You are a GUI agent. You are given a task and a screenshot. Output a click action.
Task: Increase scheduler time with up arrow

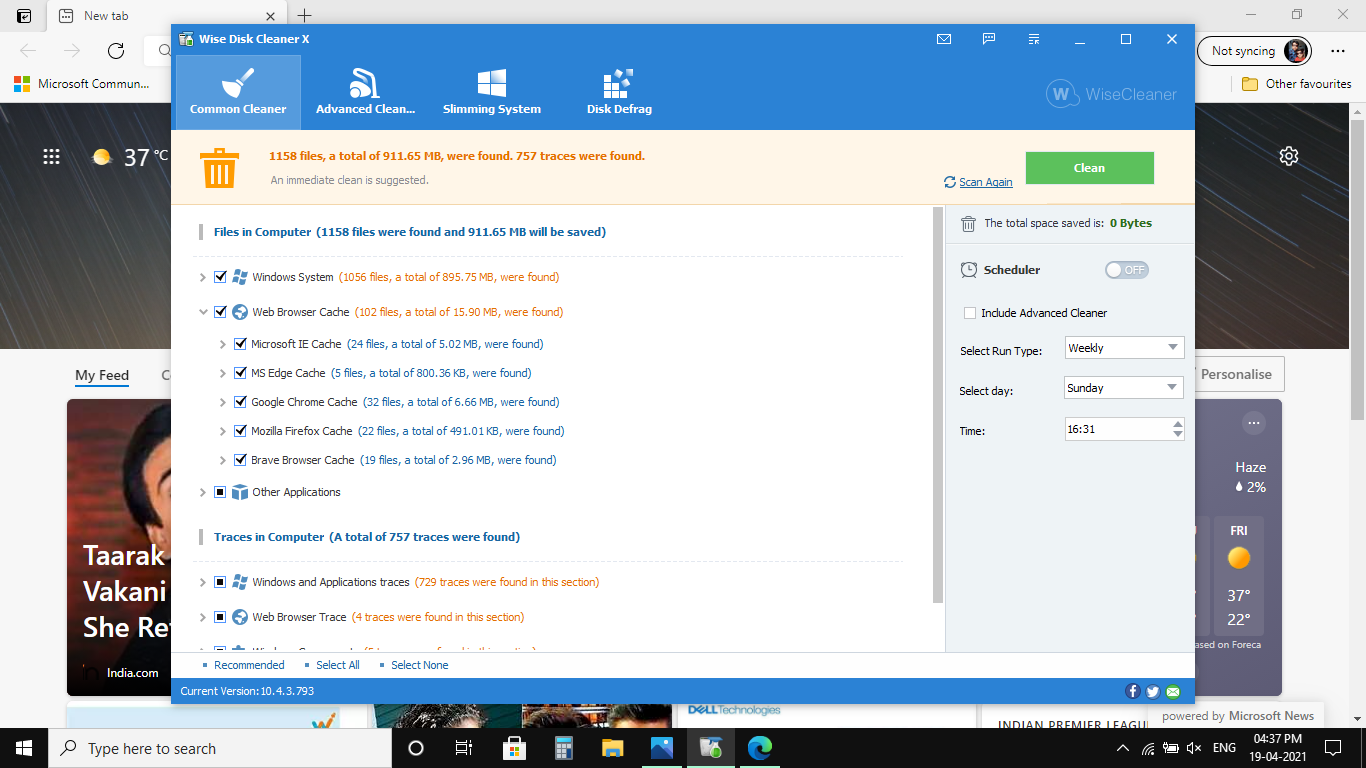pos(1178,424)
